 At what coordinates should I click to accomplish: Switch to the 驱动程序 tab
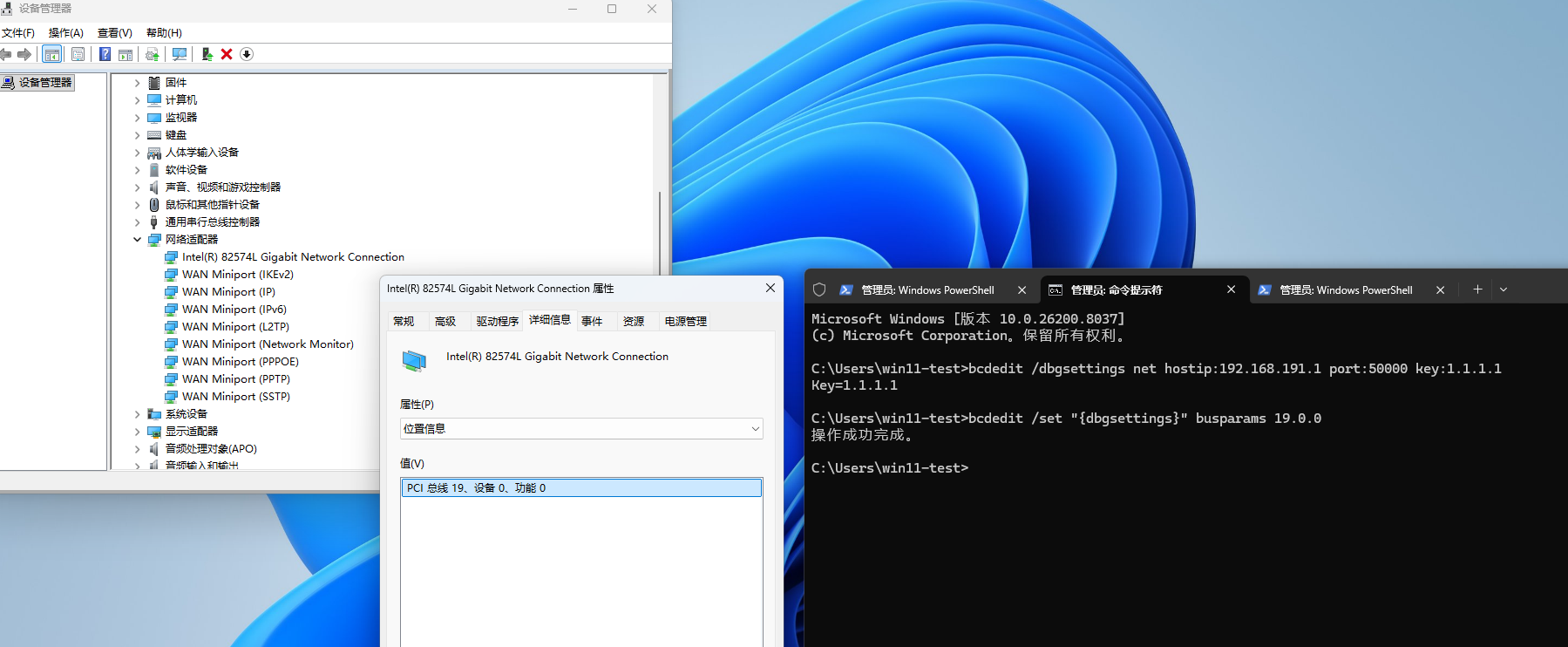click(497, 322)
